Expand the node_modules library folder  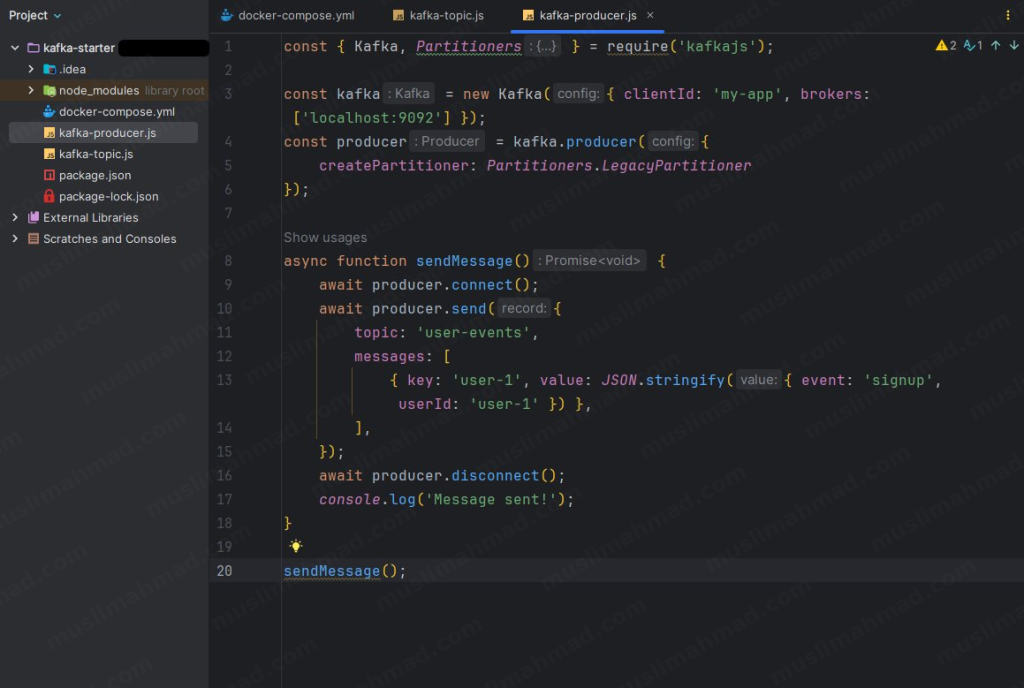pos(30,90)
